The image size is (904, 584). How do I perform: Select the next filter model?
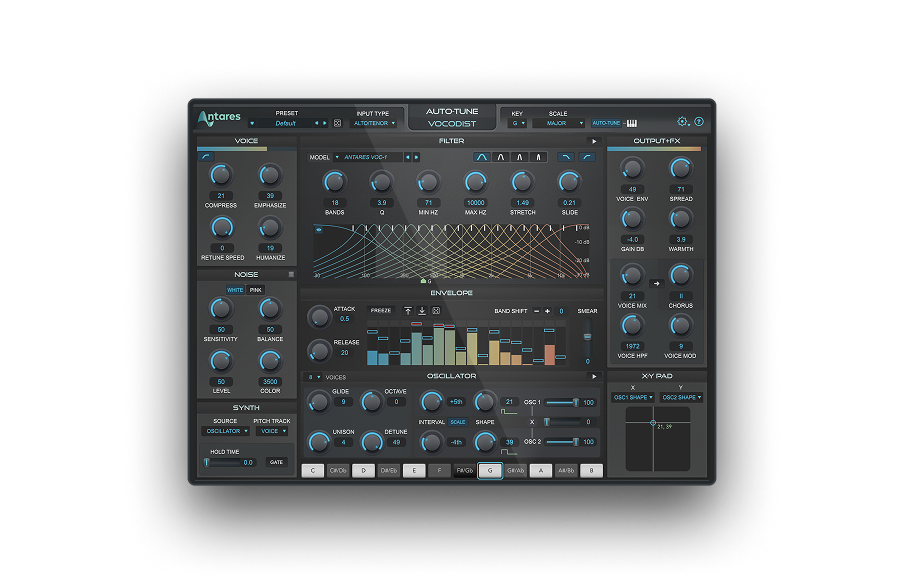416,157
